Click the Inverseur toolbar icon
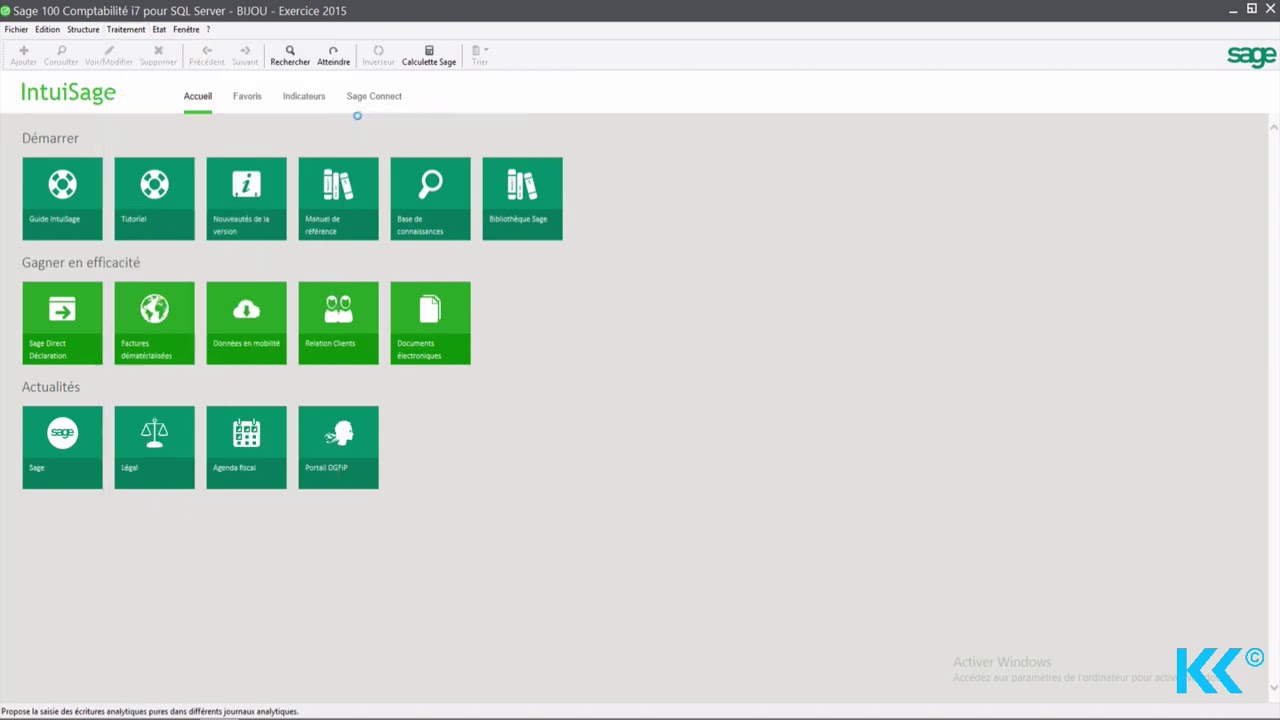This screenshot has width=1280, height=720. coord(378,55)
